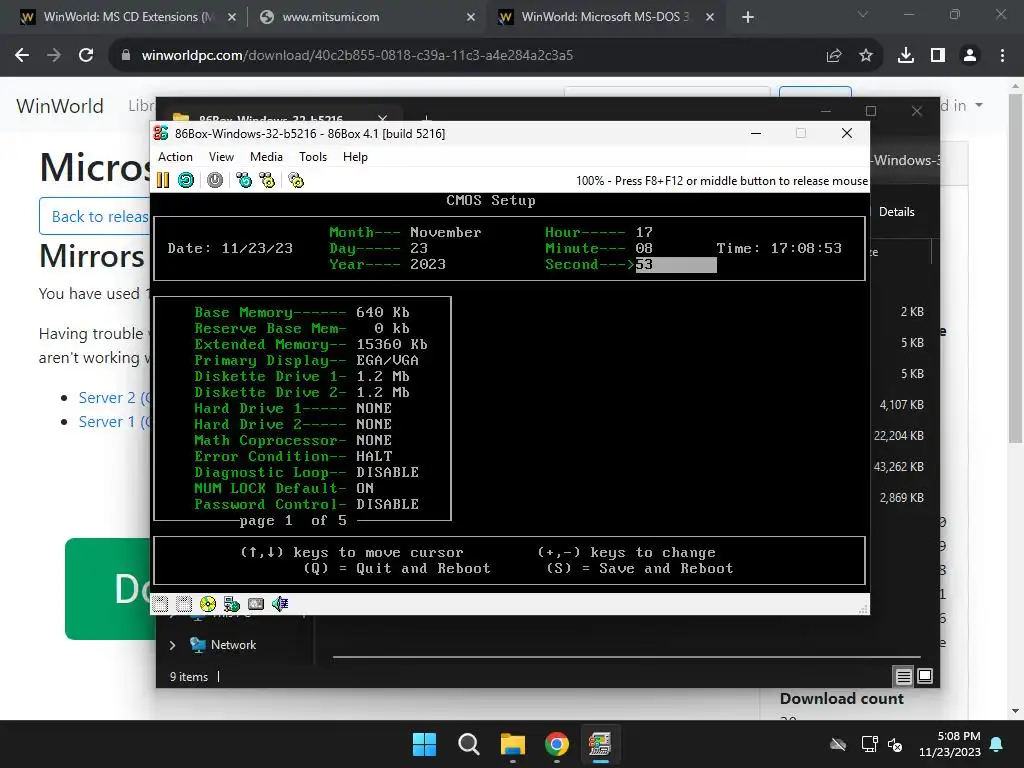This screenshot has width=1024, height=768.
Task: Send Ctrl+Alt+Del via the toolbar icon
Action: [x=244, y=180]
